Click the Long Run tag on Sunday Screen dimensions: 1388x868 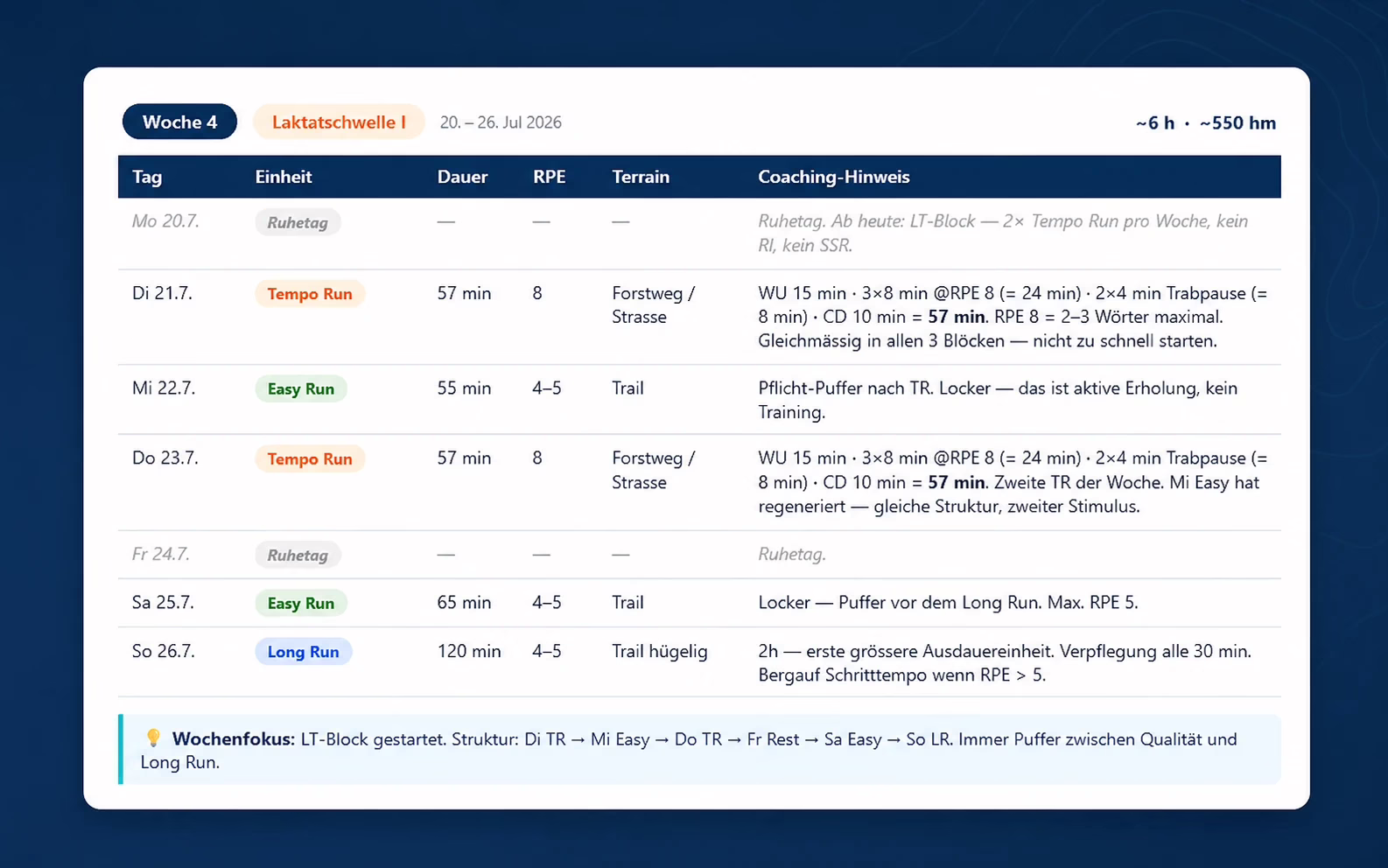[x=304, y=652]
